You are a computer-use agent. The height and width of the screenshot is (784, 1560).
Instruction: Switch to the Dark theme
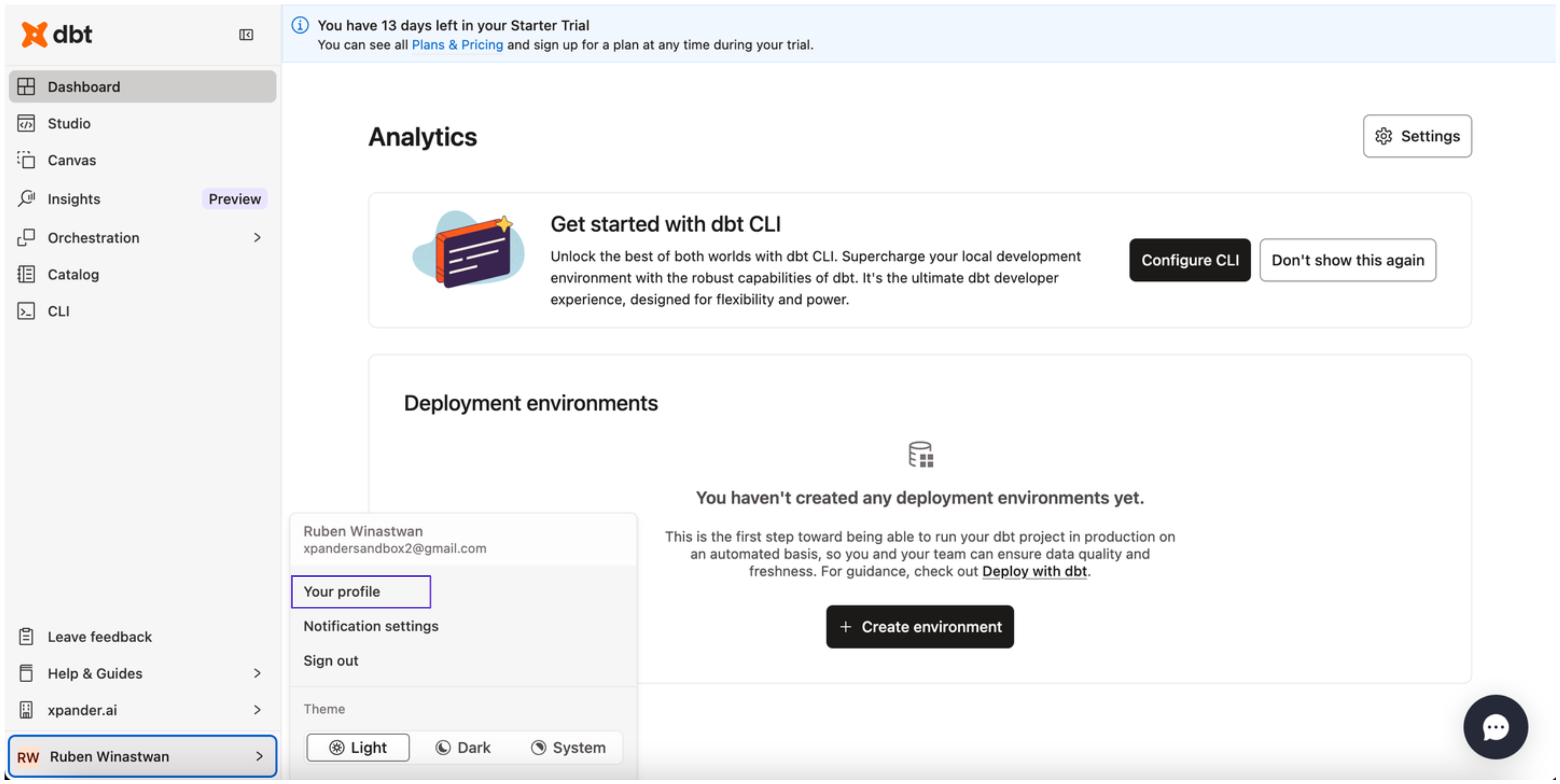coord(463,747)
